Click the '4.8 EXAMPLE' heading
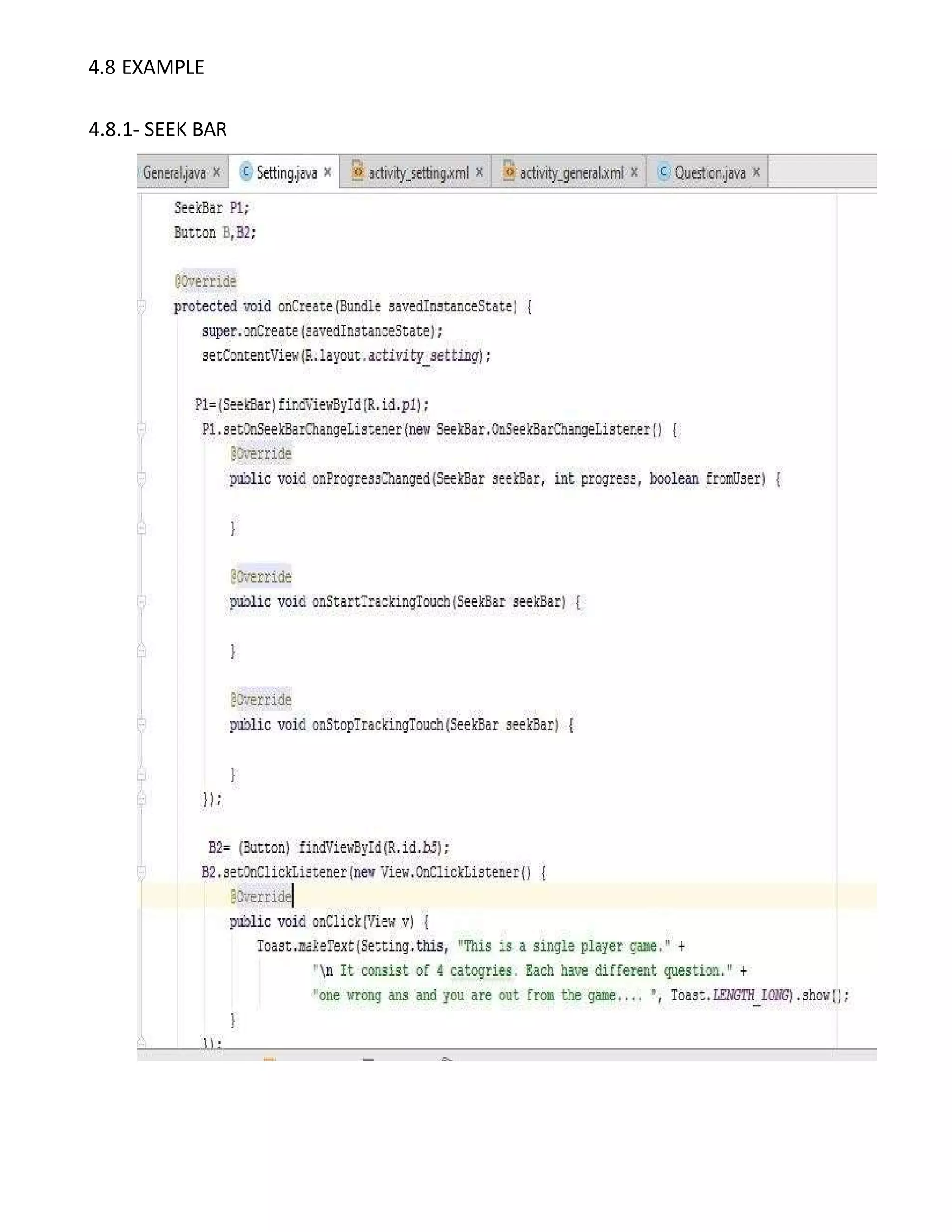The image size is (952, 1232). tap(146, 67)
